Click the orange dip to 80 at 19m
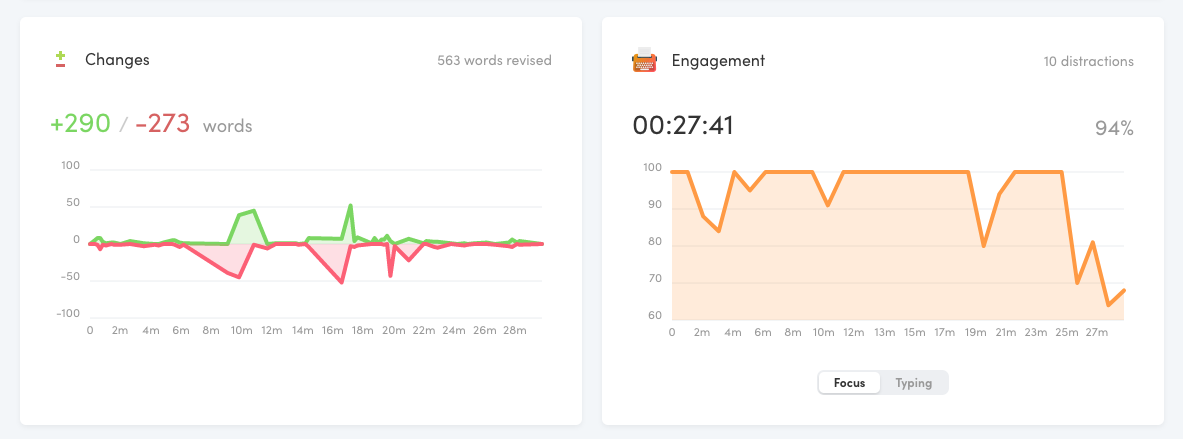This screenshot has width=1183, height=439. click(x=984, y=246)
